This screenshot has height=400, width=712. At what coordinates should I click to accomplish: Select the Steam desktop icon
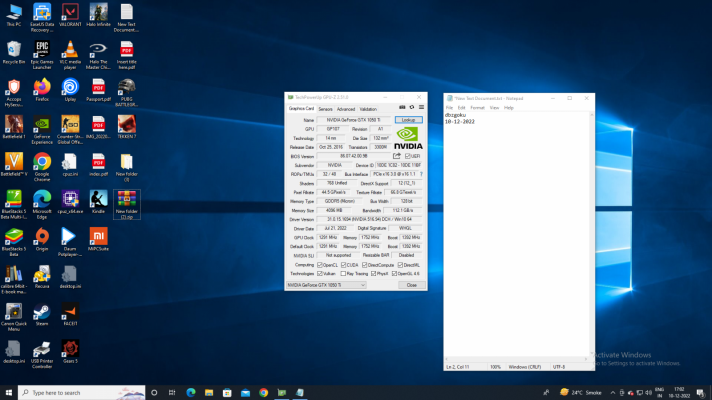(x=42, y=314)
